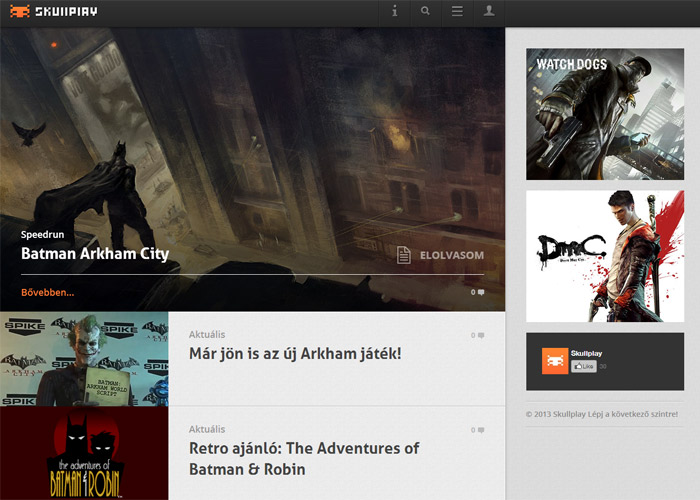
Task: Open the info icon in header
Action: 395,11
